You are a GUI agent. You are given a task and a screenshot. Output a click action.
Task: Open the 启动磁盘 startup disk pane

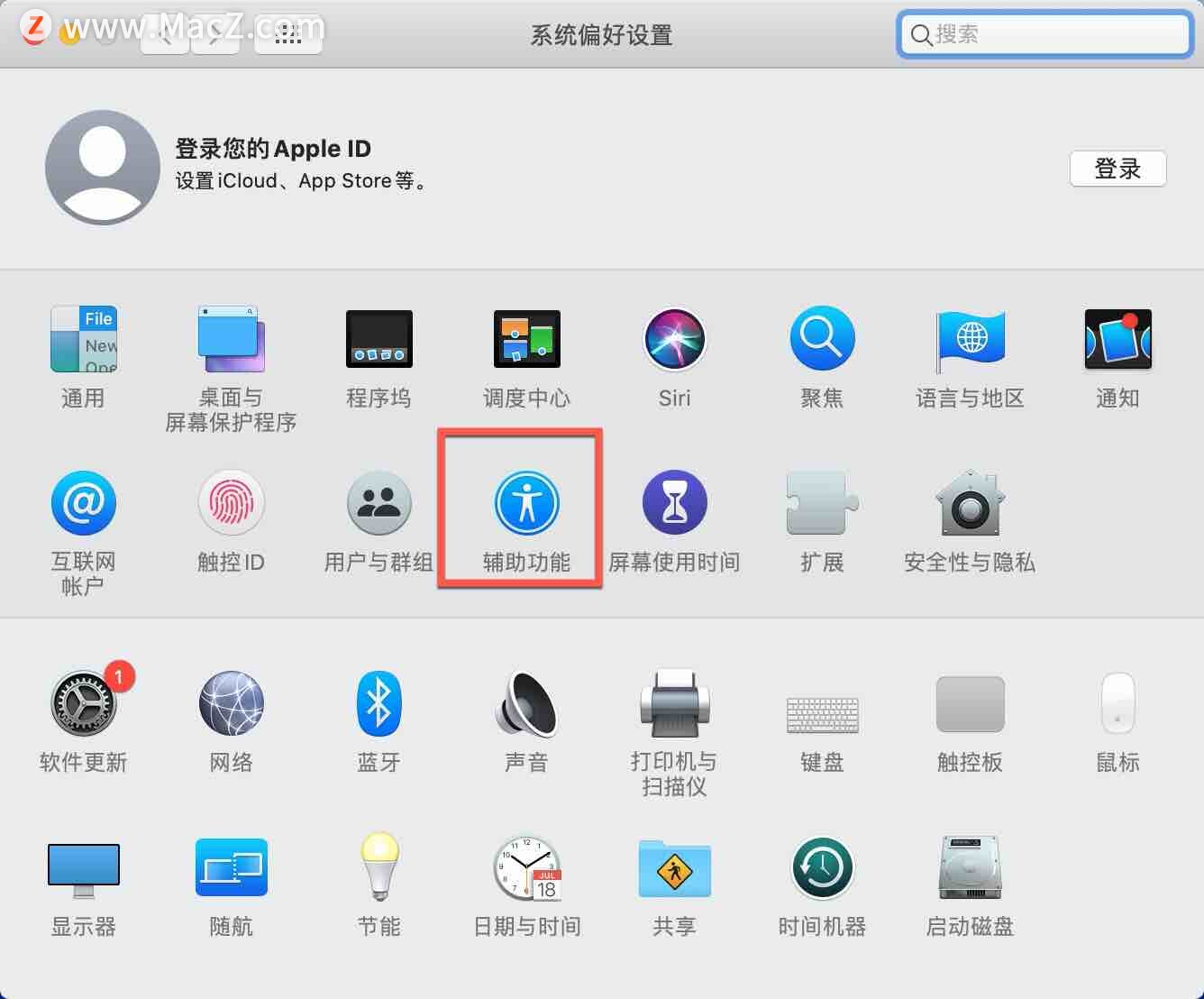pos(969,868)
